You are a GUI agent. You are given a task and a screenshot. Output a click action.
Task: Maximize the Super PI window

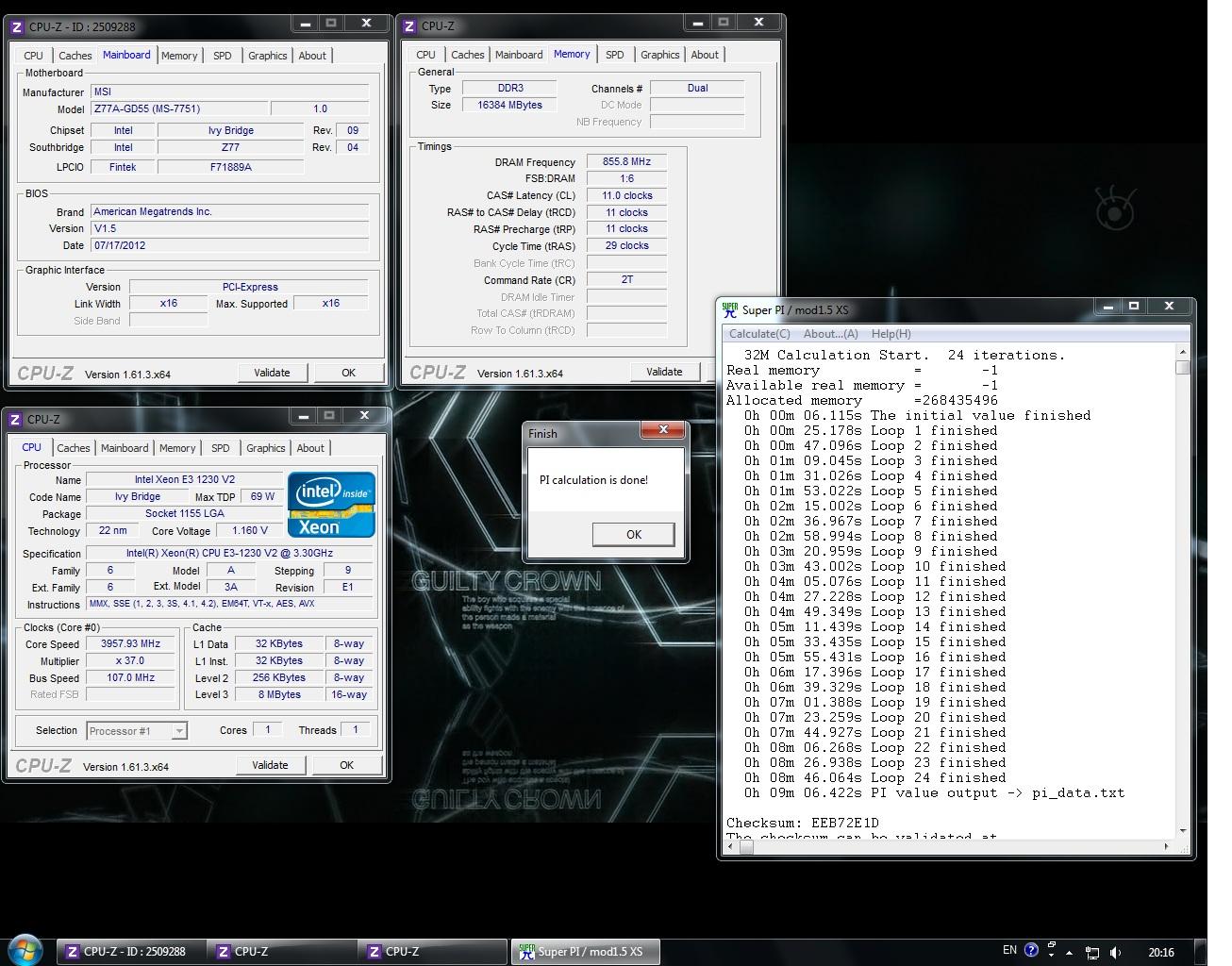[x=1134, y=307]
